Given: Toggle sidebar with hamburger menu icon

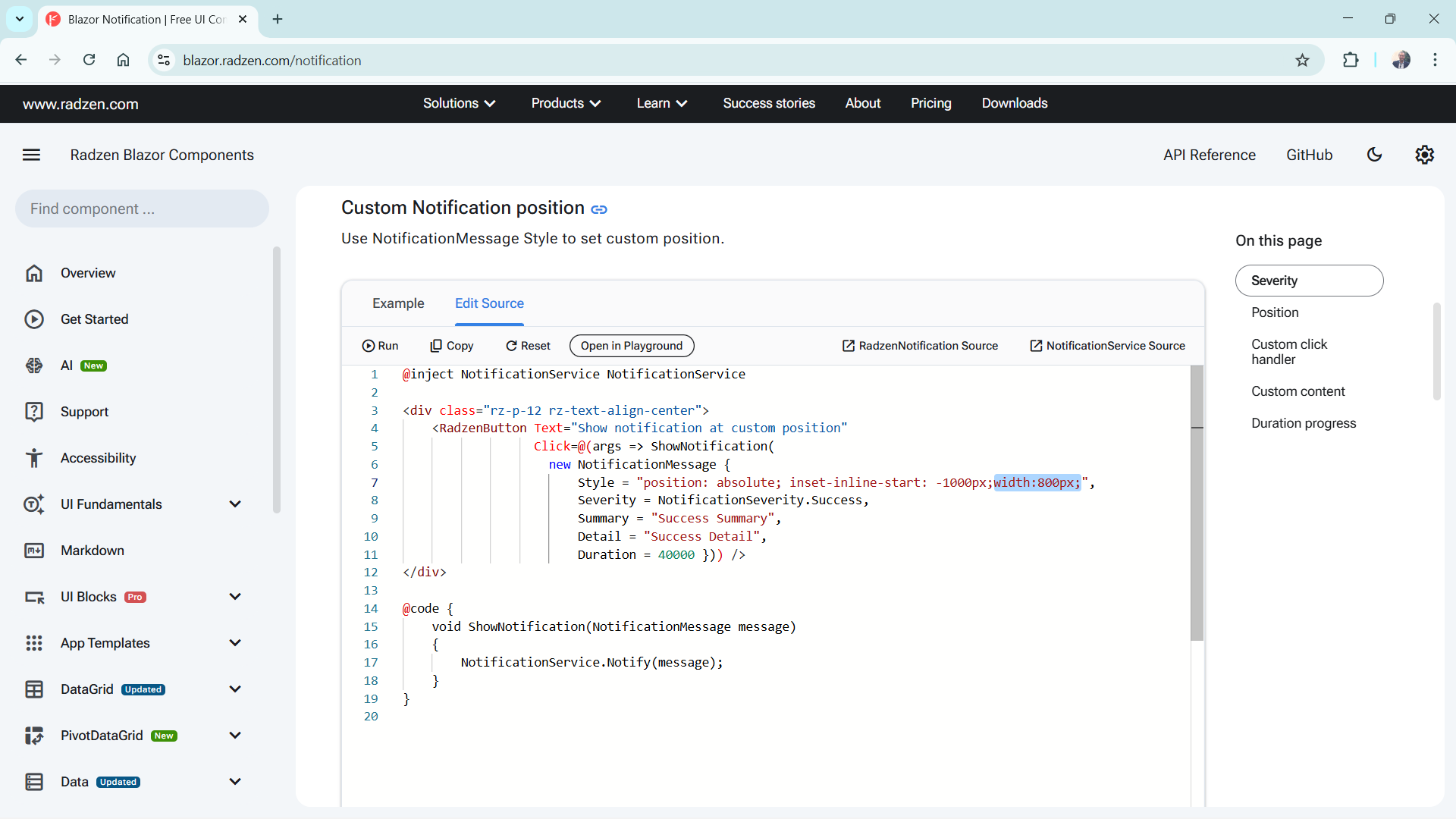Looking at the screenshot, I should (31, 155).
